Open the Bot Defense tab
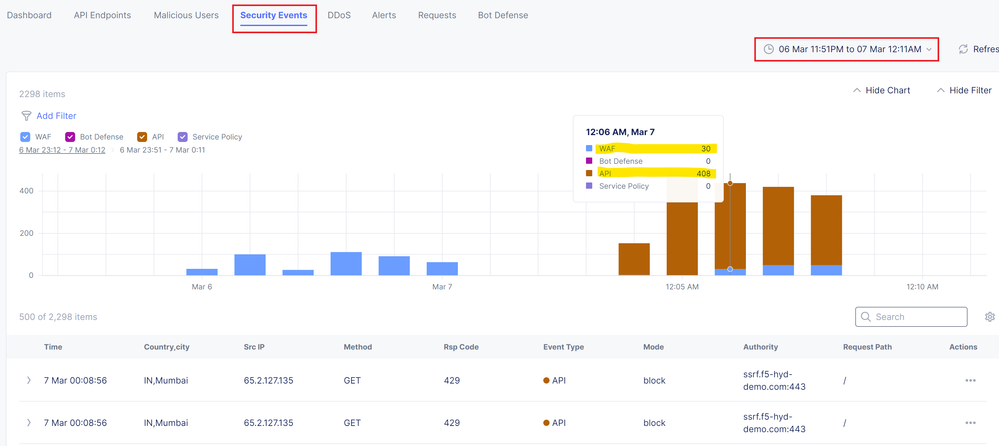The width and height of the screenshot is (999, 446). tap(502, 16)
